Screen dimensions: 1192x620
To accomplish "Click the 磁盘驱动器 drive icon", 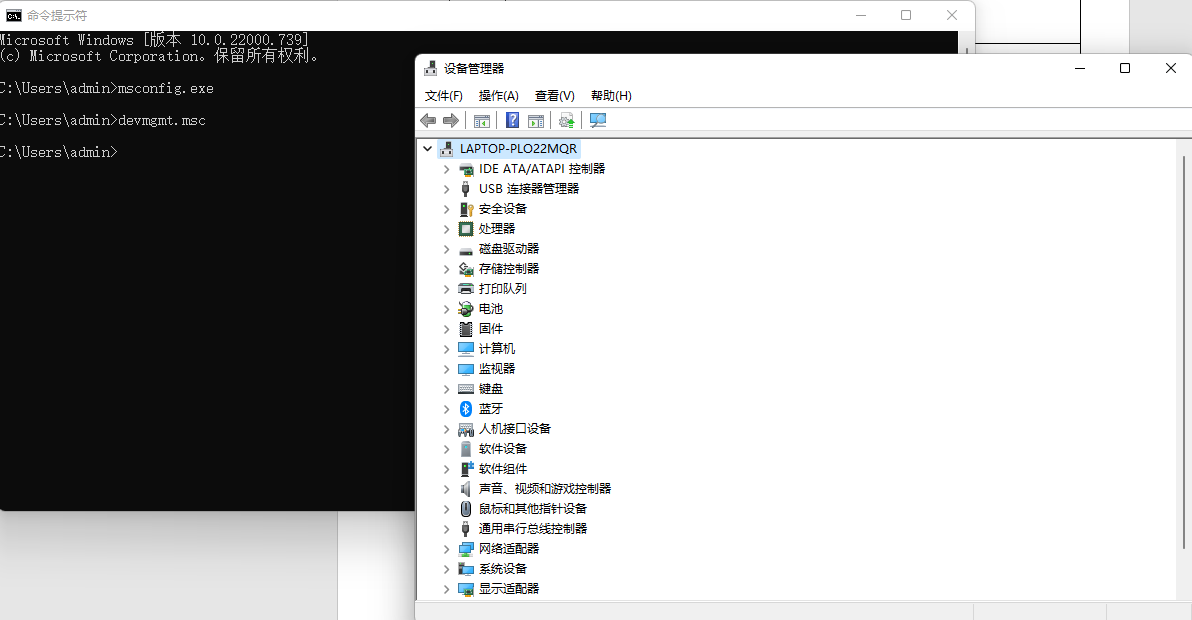I will (466, 249).
